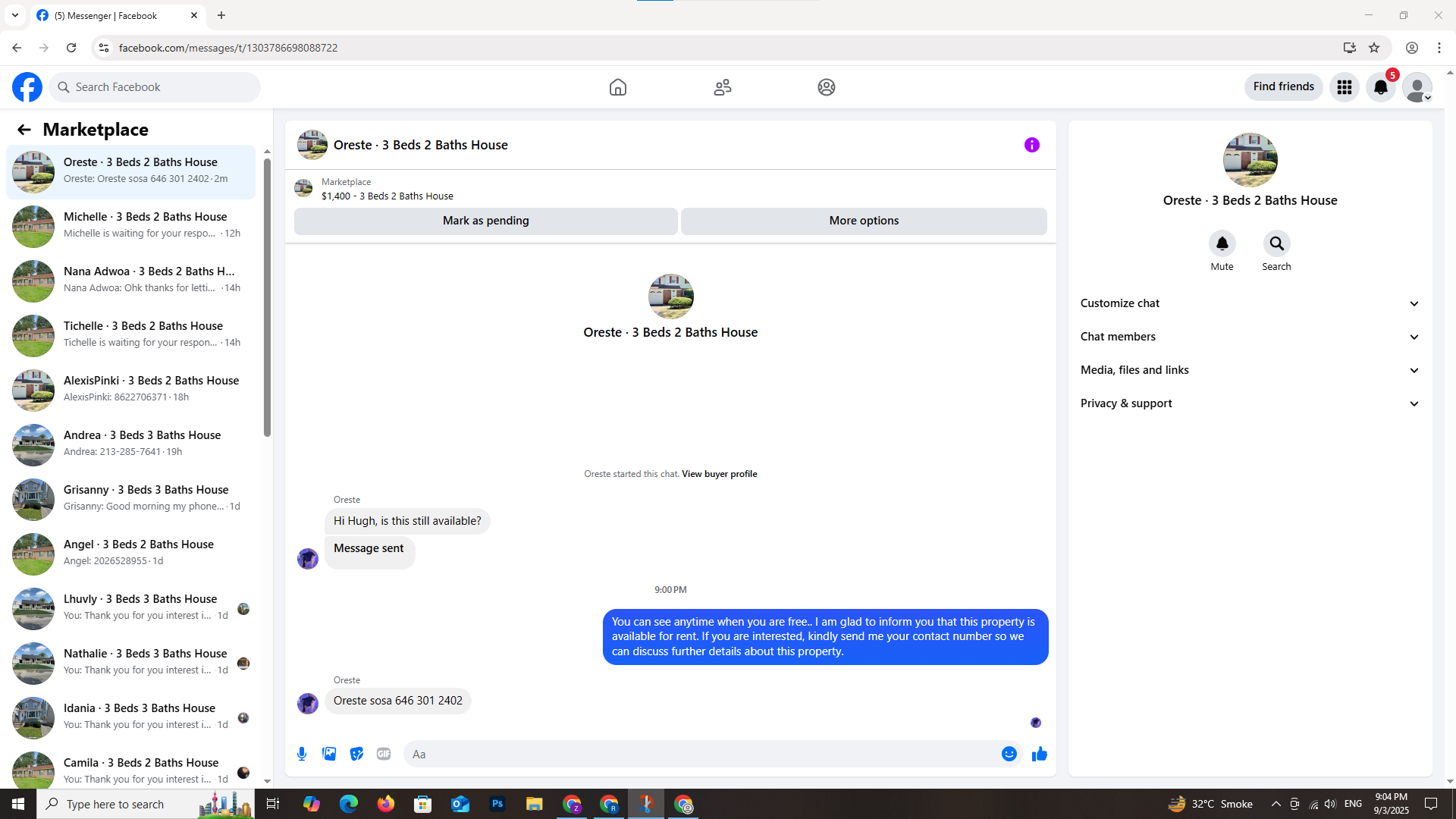
Task: Open Photoshop from the taskbar
Action: 497,804
